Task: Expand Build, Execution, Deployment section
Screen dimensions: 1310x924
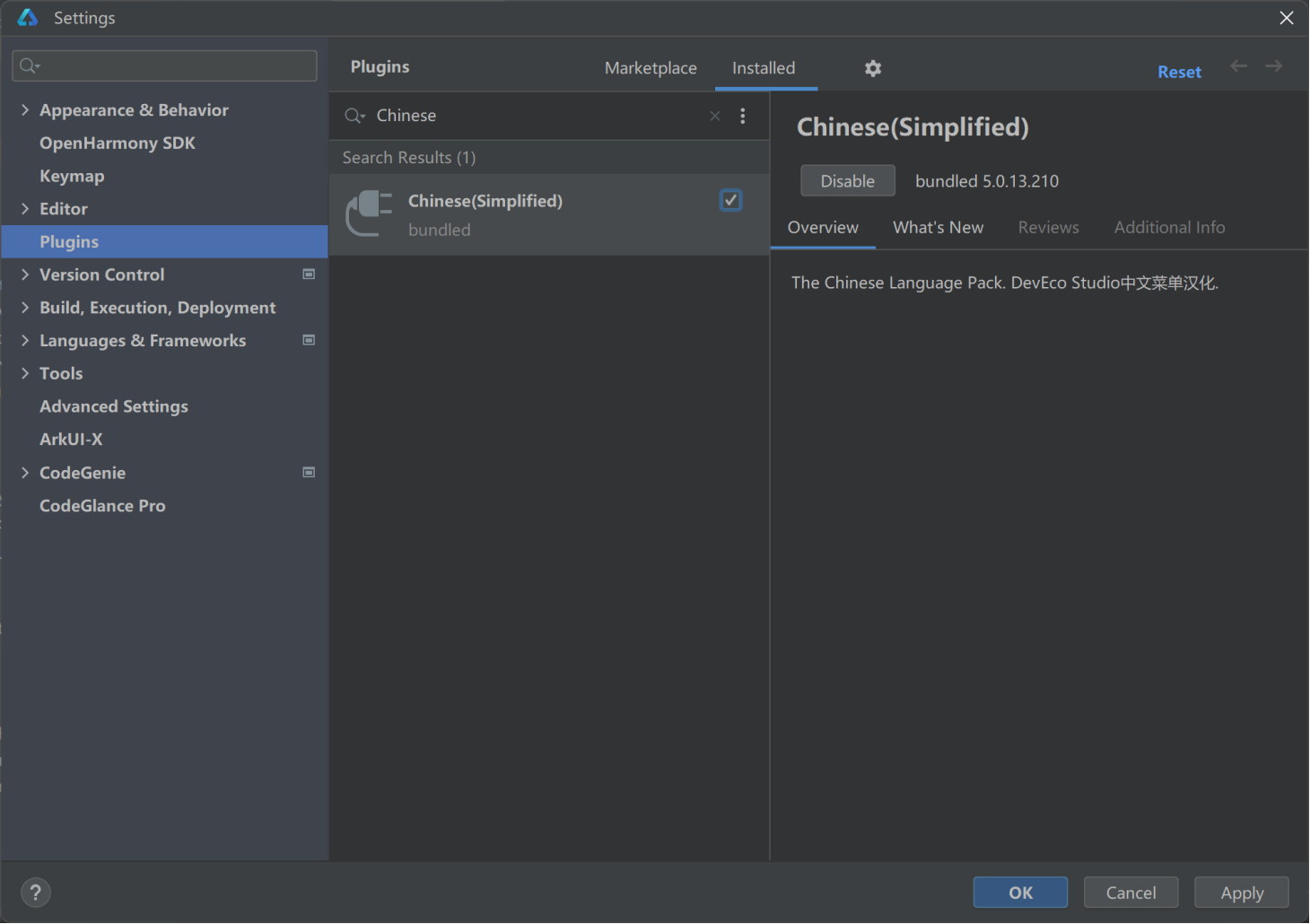Action: [x=25, y=308]
